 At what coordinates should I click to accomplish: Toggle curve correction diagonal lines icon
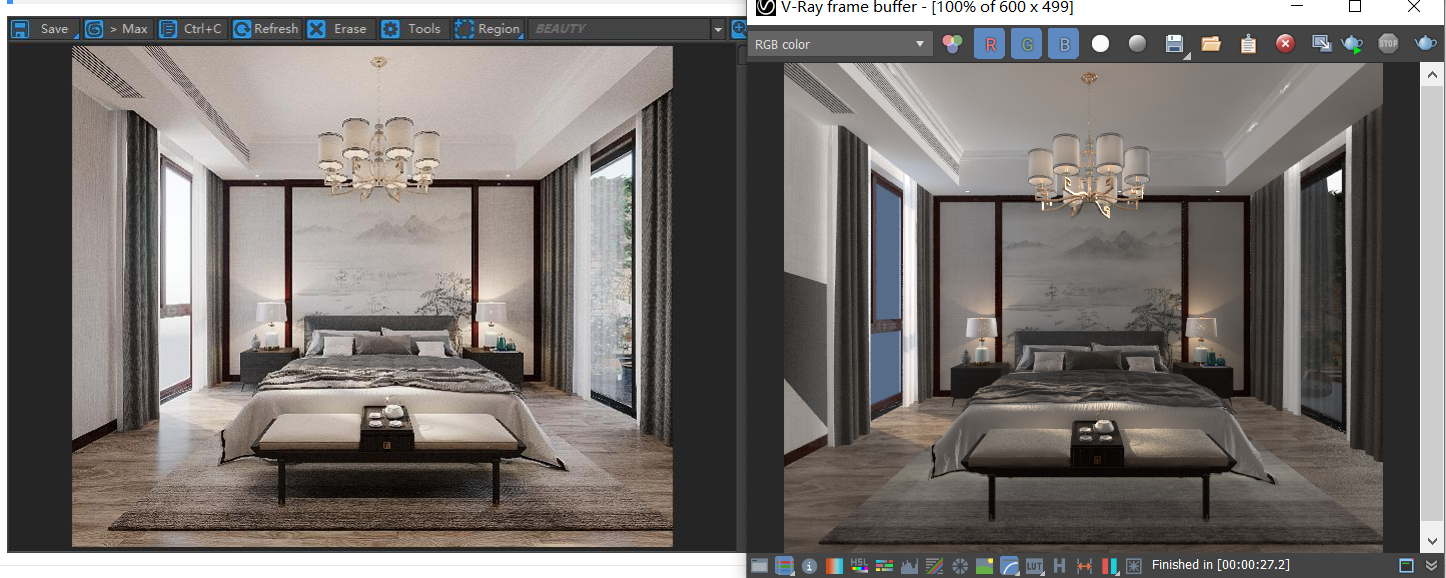tap(935, 566)
